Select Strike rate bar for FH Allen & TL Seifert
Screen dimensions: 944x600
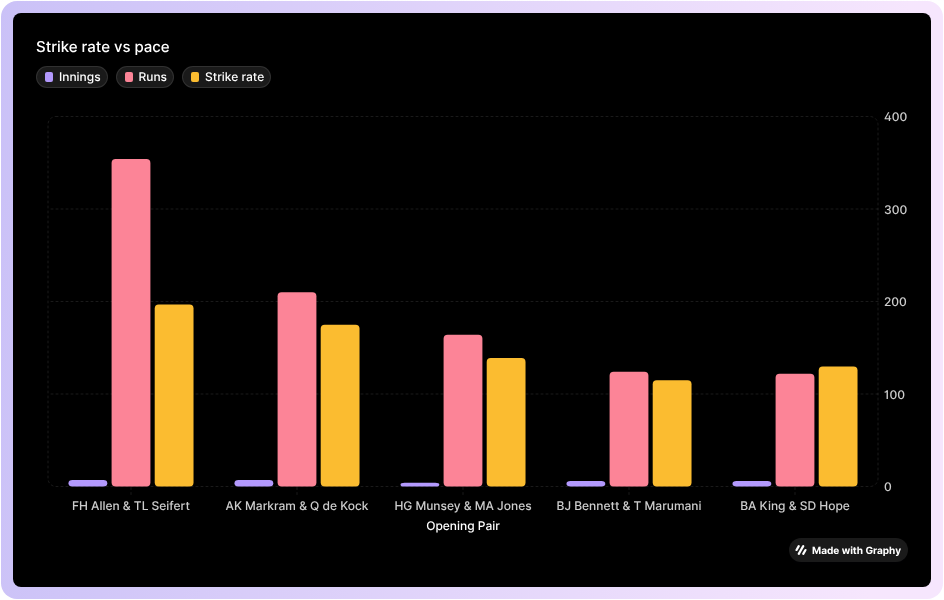coord(174,395)
